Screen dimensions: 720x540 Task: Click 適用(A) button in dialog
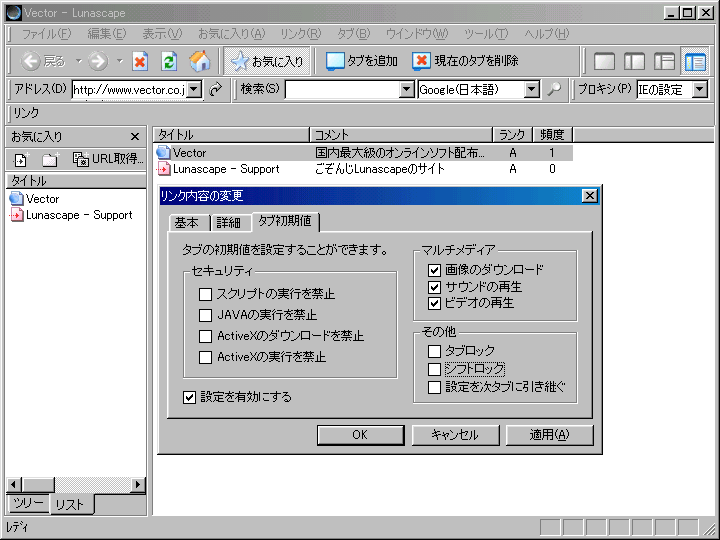[549, 435]
